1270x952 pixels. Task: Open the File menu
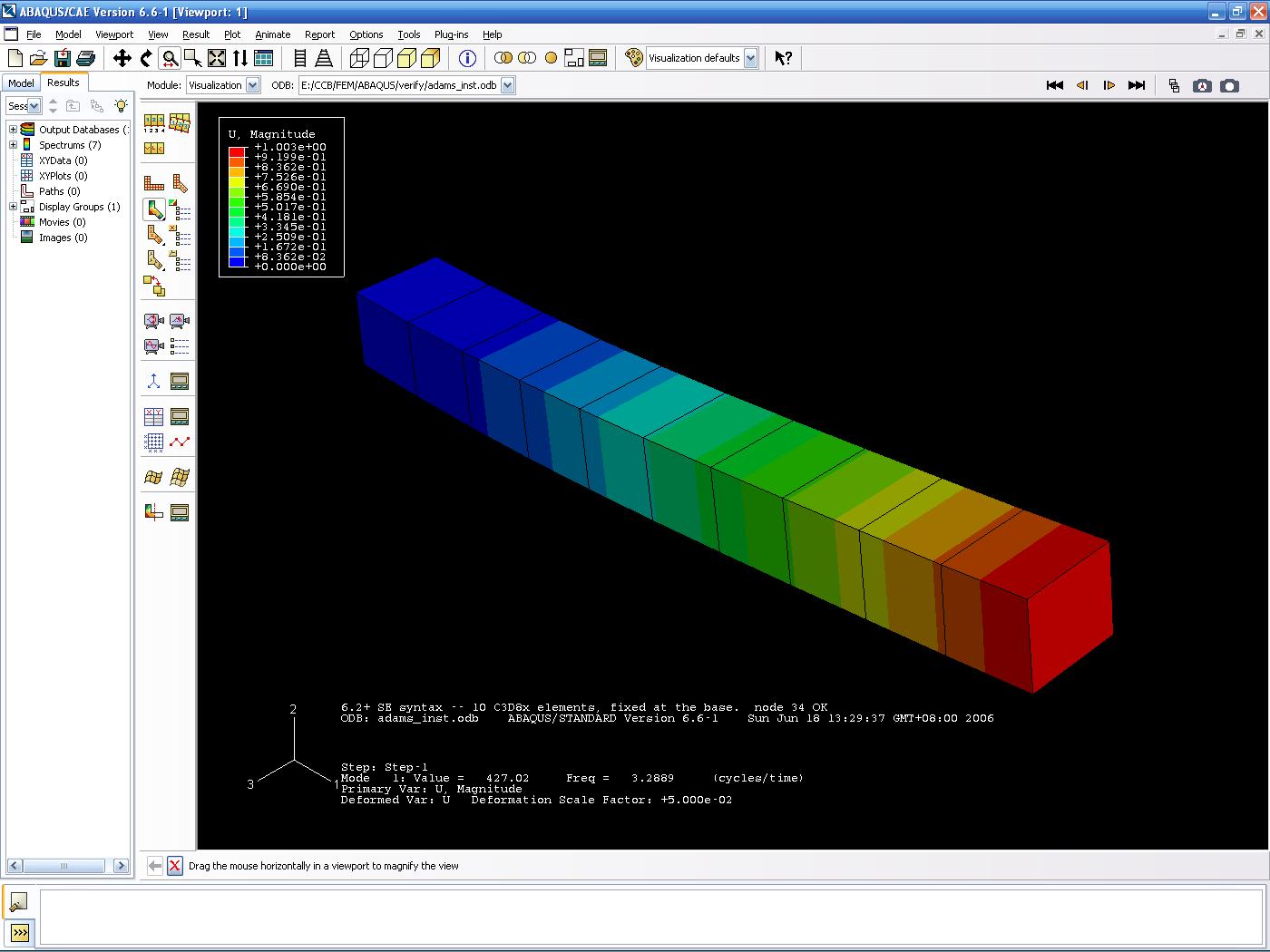pos(34,34)
